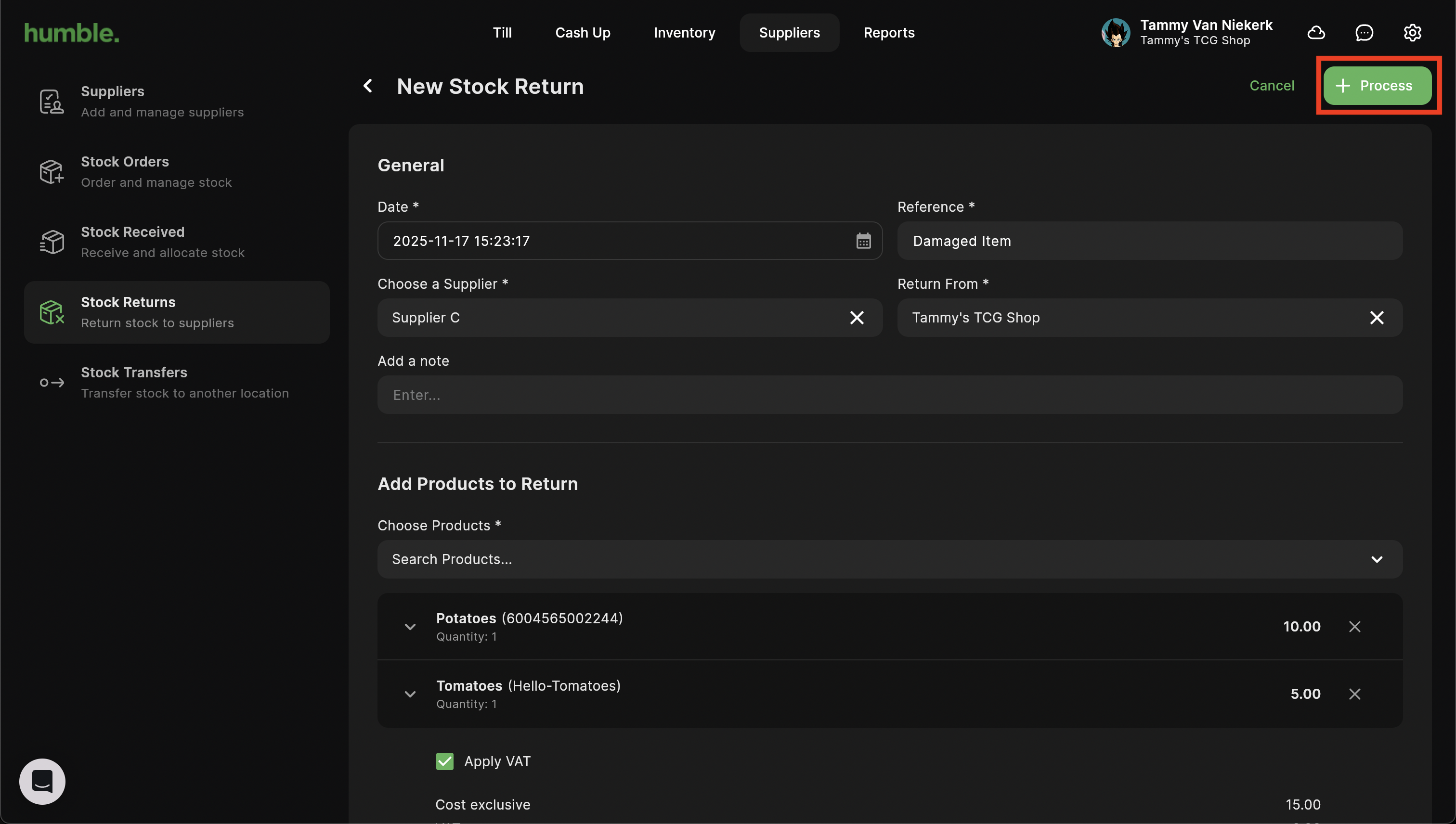Clear Tammy's TCG Shop return location
The image size is (1456, 824).
pos(1376,318)
